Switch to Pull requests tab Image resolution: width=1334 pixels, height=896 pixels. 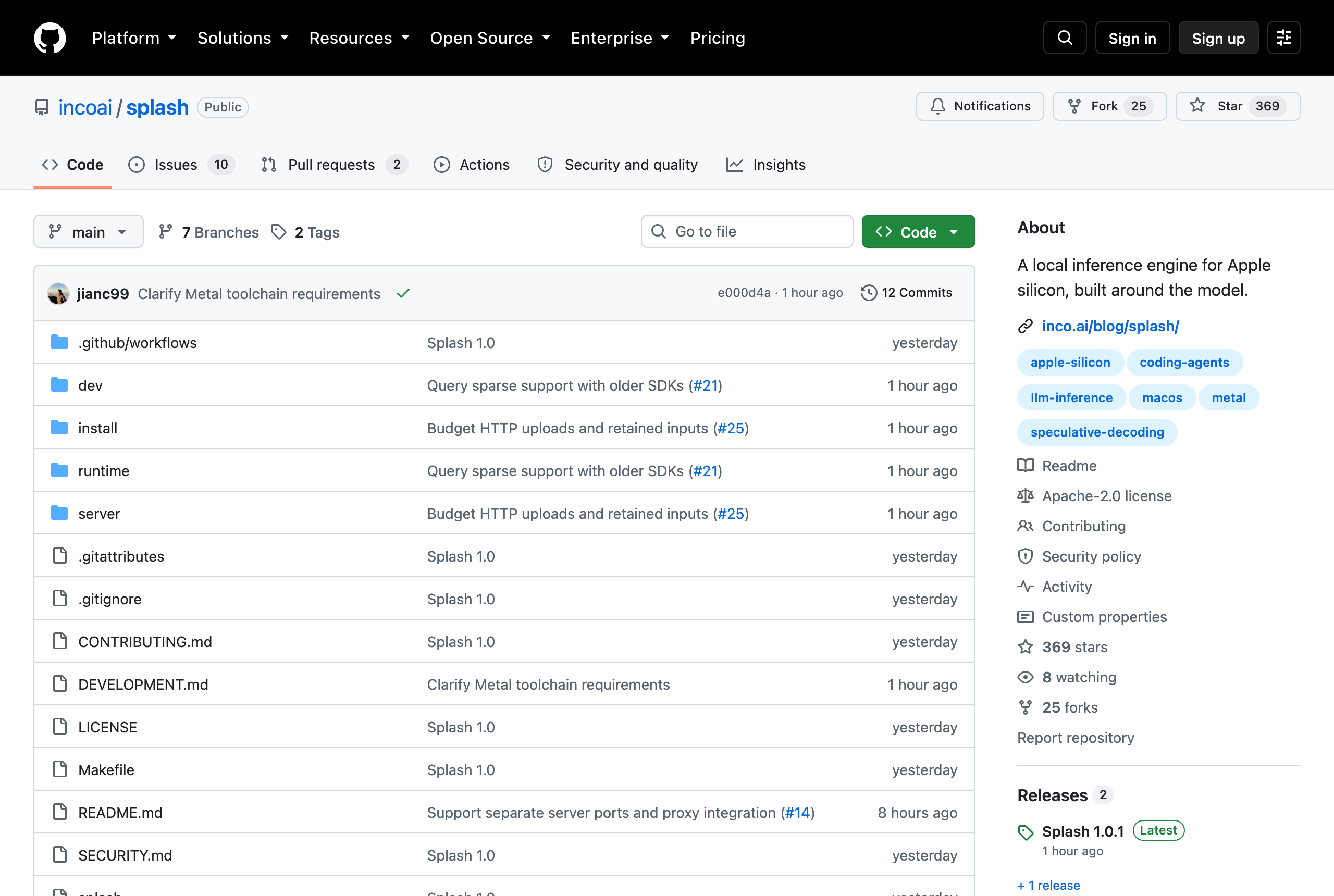pyautogui.click(x=334, y=165)
